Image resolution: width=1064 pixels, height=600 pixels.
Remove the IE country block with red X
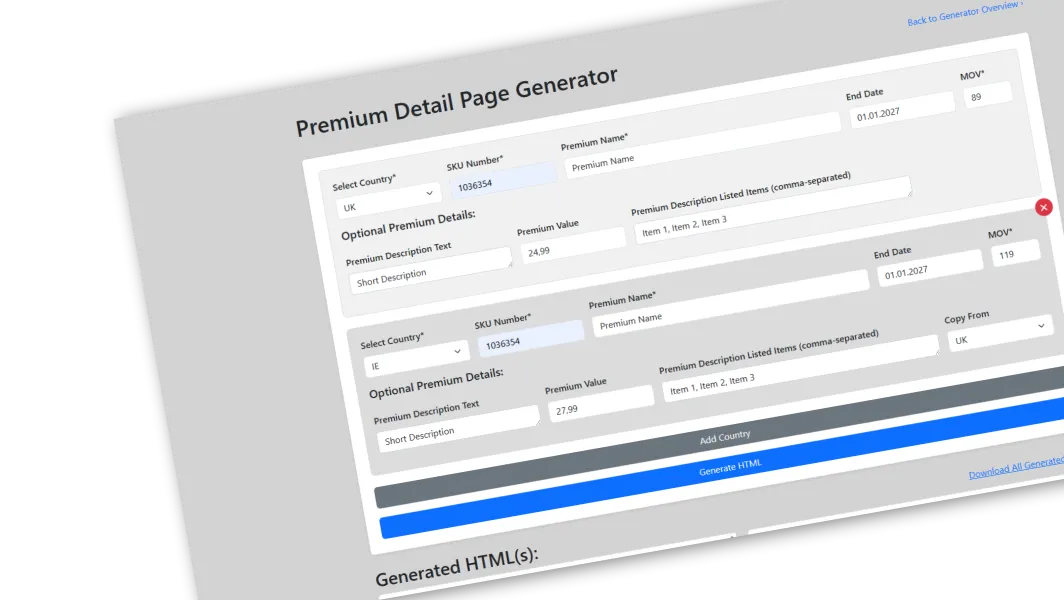coord(1044,207)
